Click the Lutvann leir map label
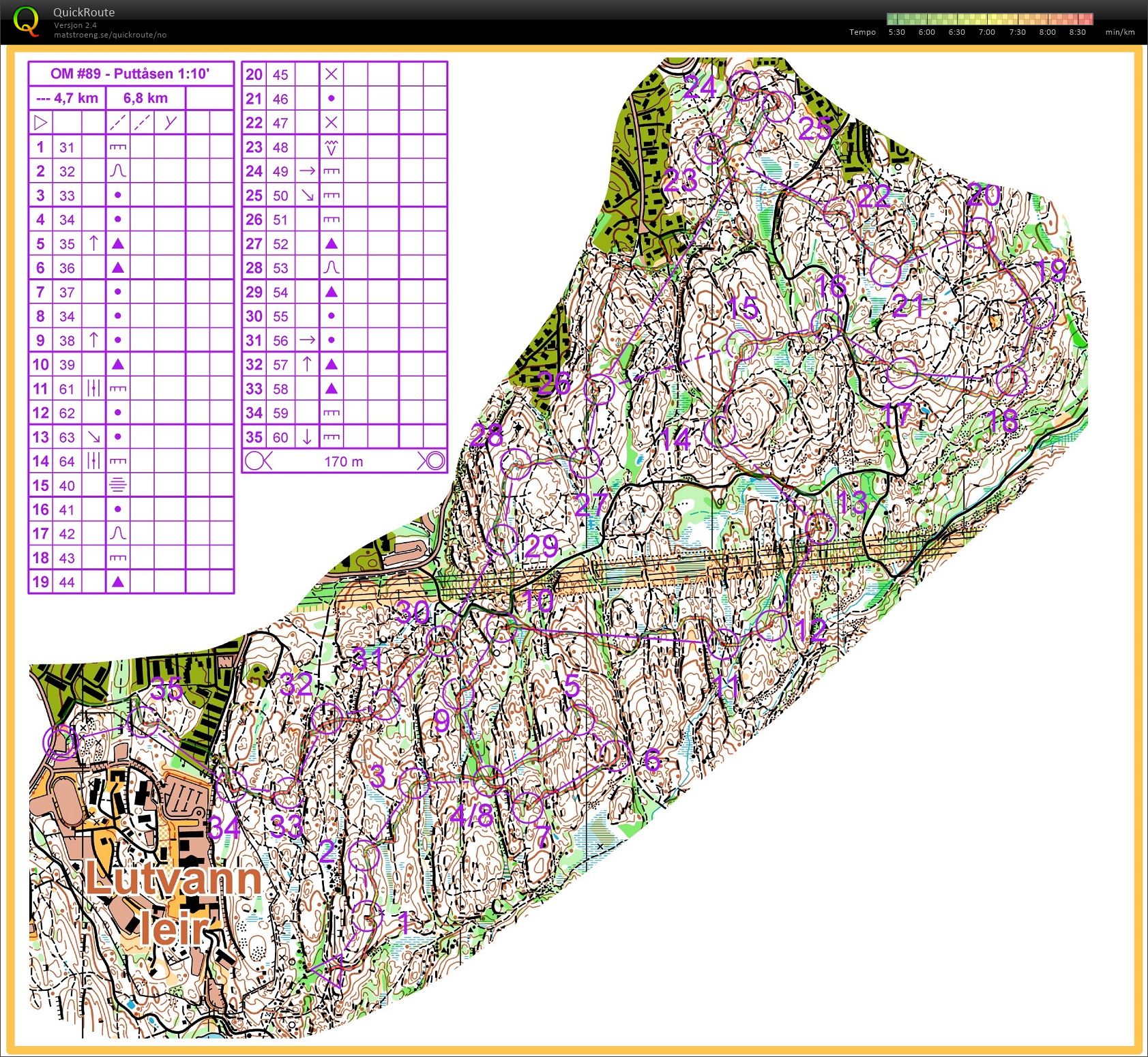 click(x=173, y=902)
